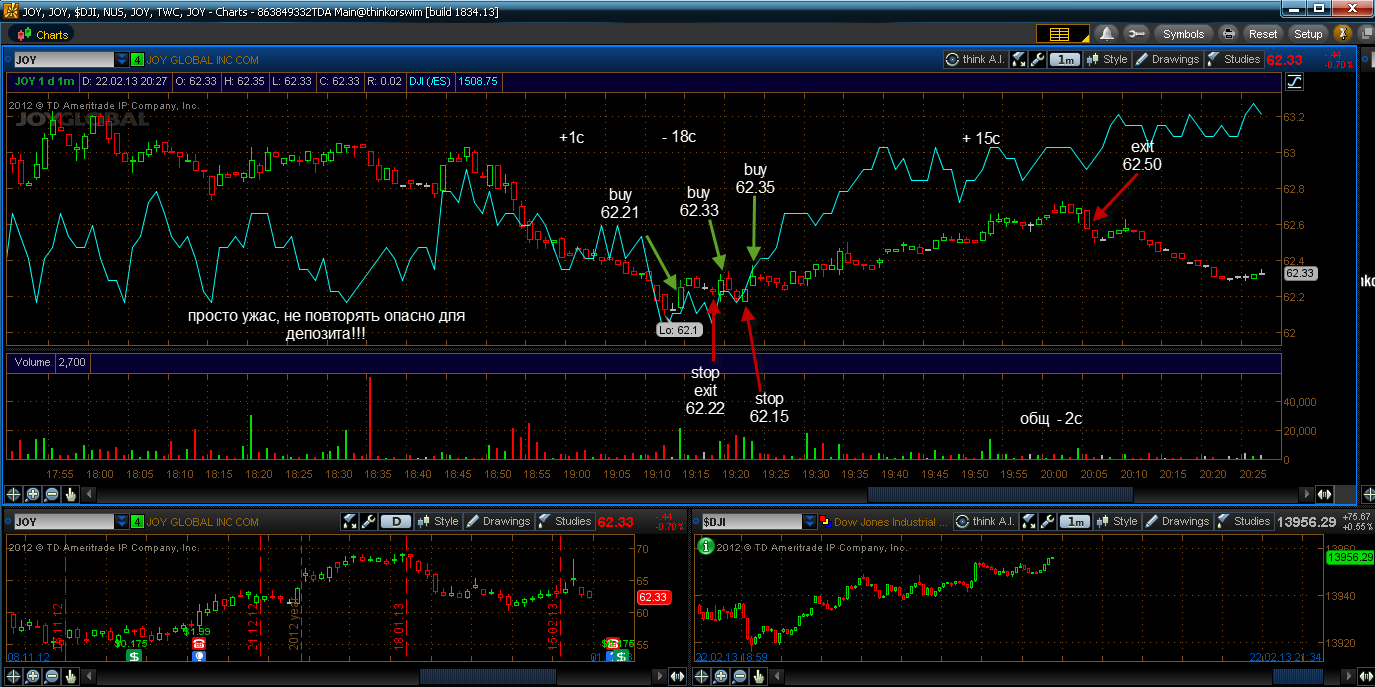1375x687 pixels.
Task: Click the zoom in magnifier under main chart
Action: pos(33,494)
